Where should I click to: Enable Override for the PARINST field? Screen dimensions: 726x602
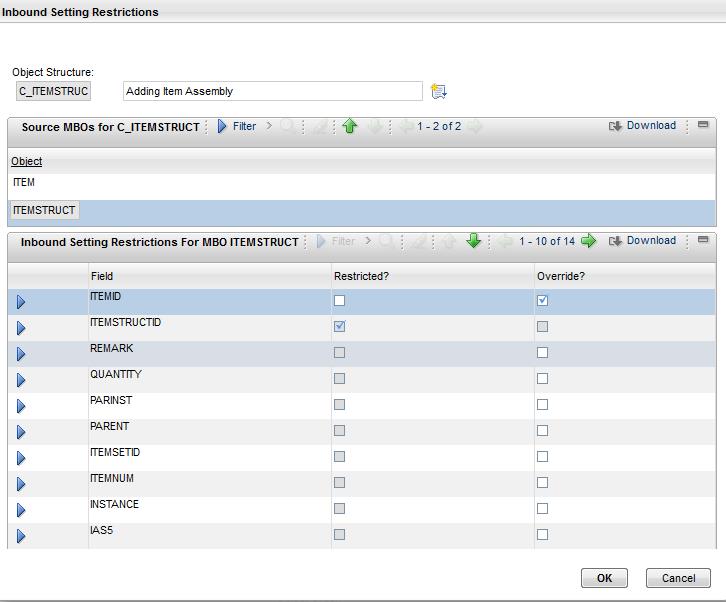pos(542,404)
